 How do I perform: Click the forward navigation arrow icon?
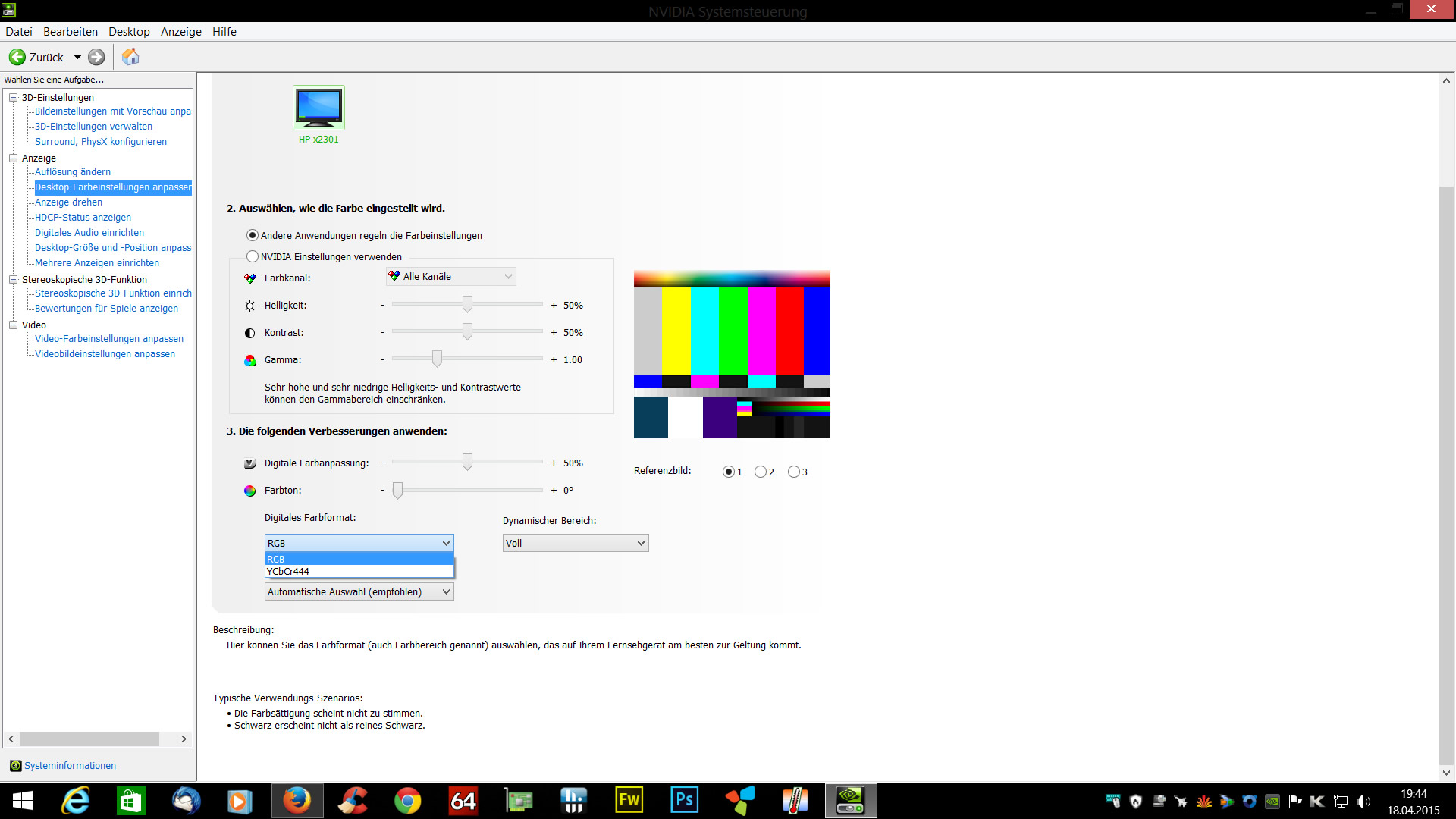coord(96,57)
